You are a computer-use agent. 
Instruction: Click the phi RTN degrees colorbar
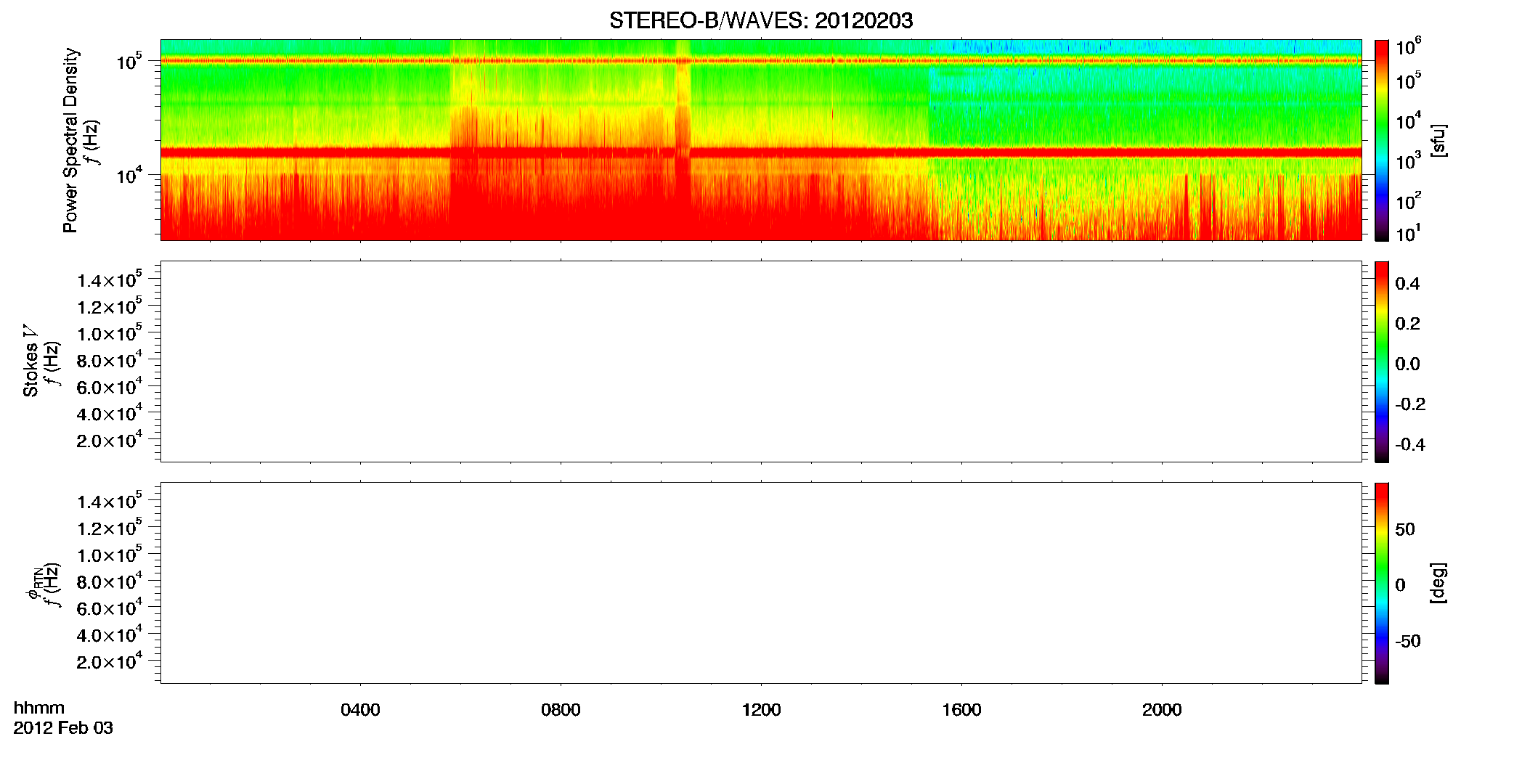[1382, 583]
